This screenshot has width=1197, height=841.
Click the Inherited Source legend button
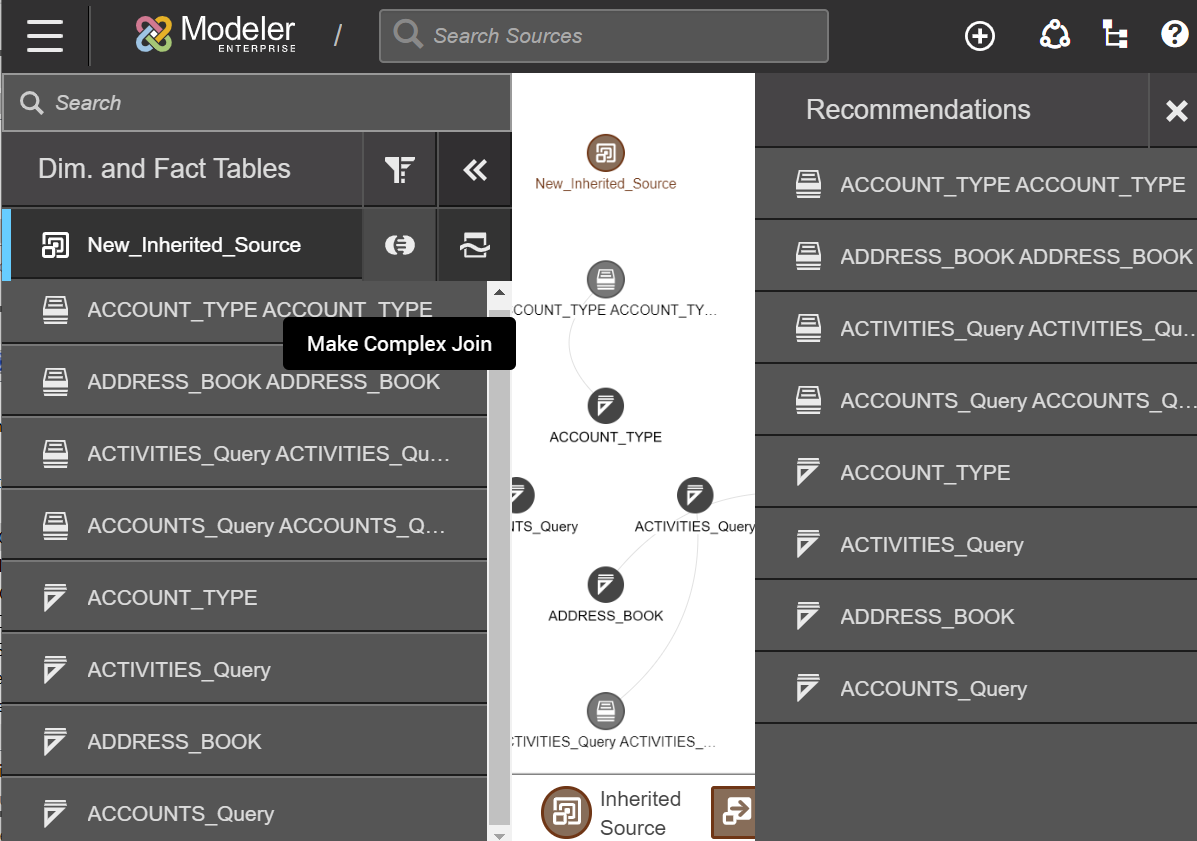pyautogui.click(x=567, y=812)
